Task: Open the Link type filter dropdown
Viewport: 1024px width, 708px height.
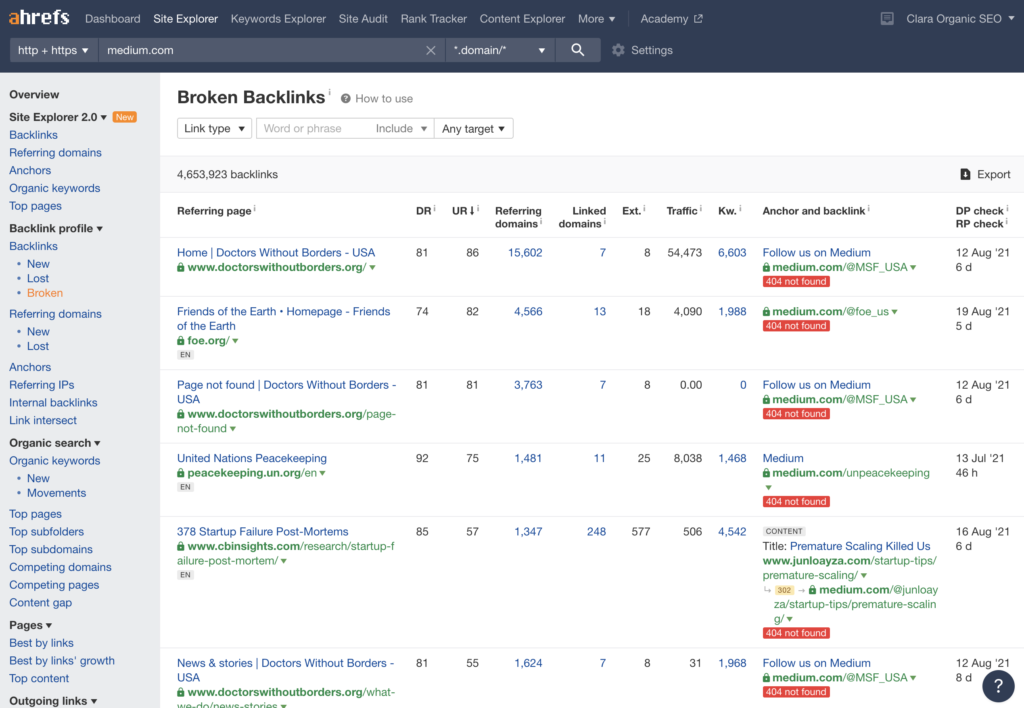Action: (x=214, y=129)
